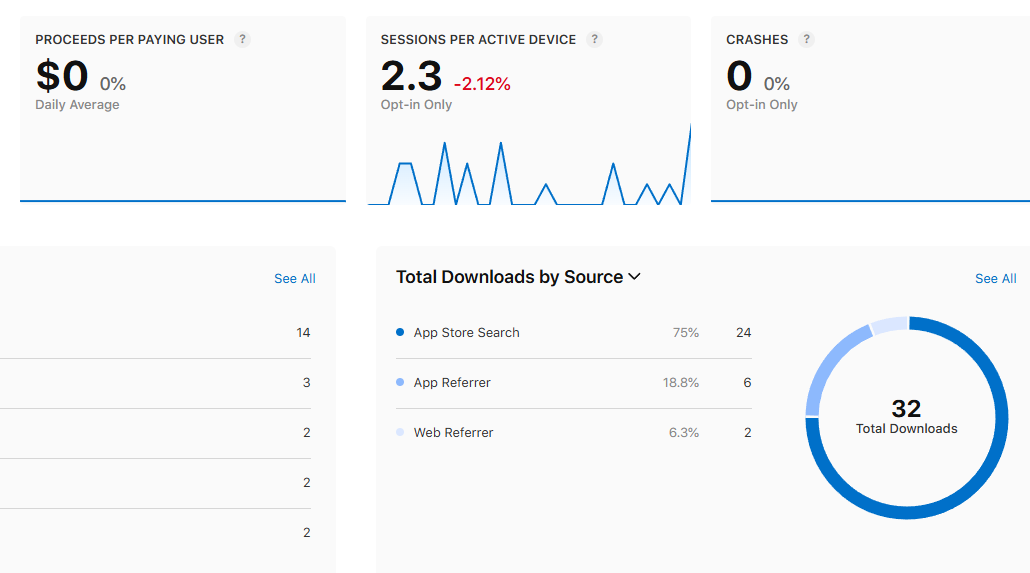
Task: Click the 24 downloads count
Action: coord(744,332)
